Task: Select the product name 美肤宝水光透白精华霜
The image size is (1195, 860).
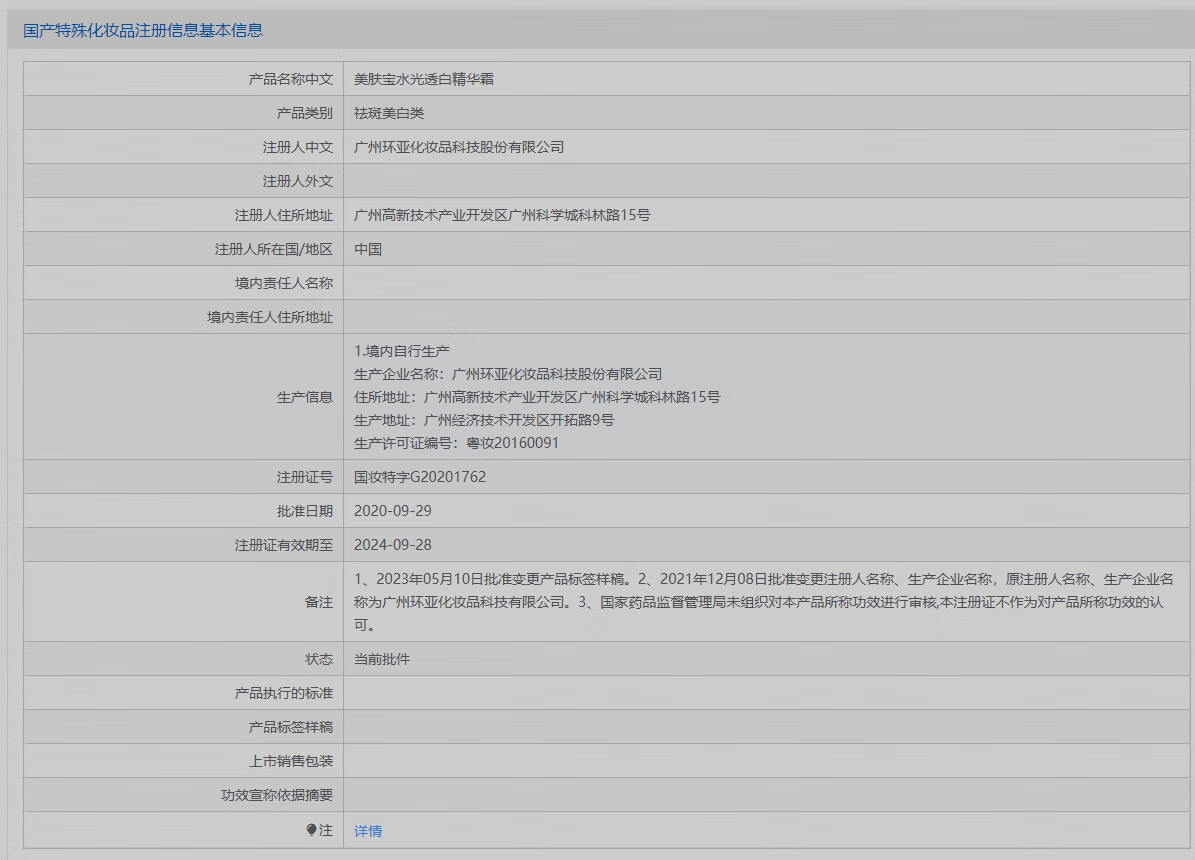Action: pyautogui.click(x=424, y=79)
